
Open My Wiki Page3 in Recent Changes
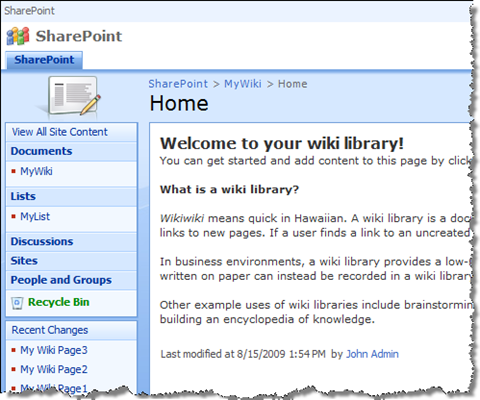[54, 350]
